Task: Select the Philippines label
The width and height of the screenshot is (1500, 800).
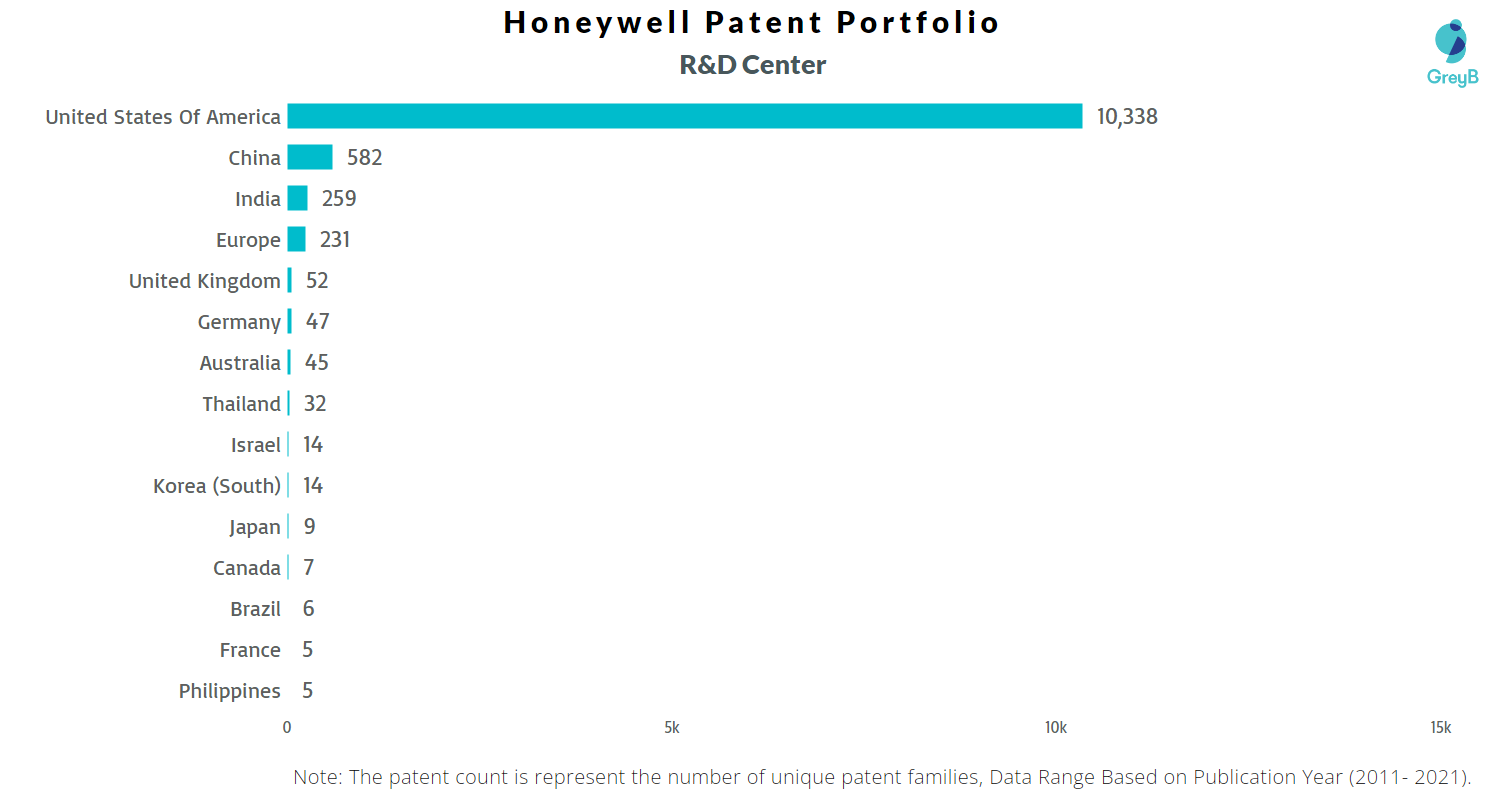Action: pyautogui.click(x=230, y=691)
